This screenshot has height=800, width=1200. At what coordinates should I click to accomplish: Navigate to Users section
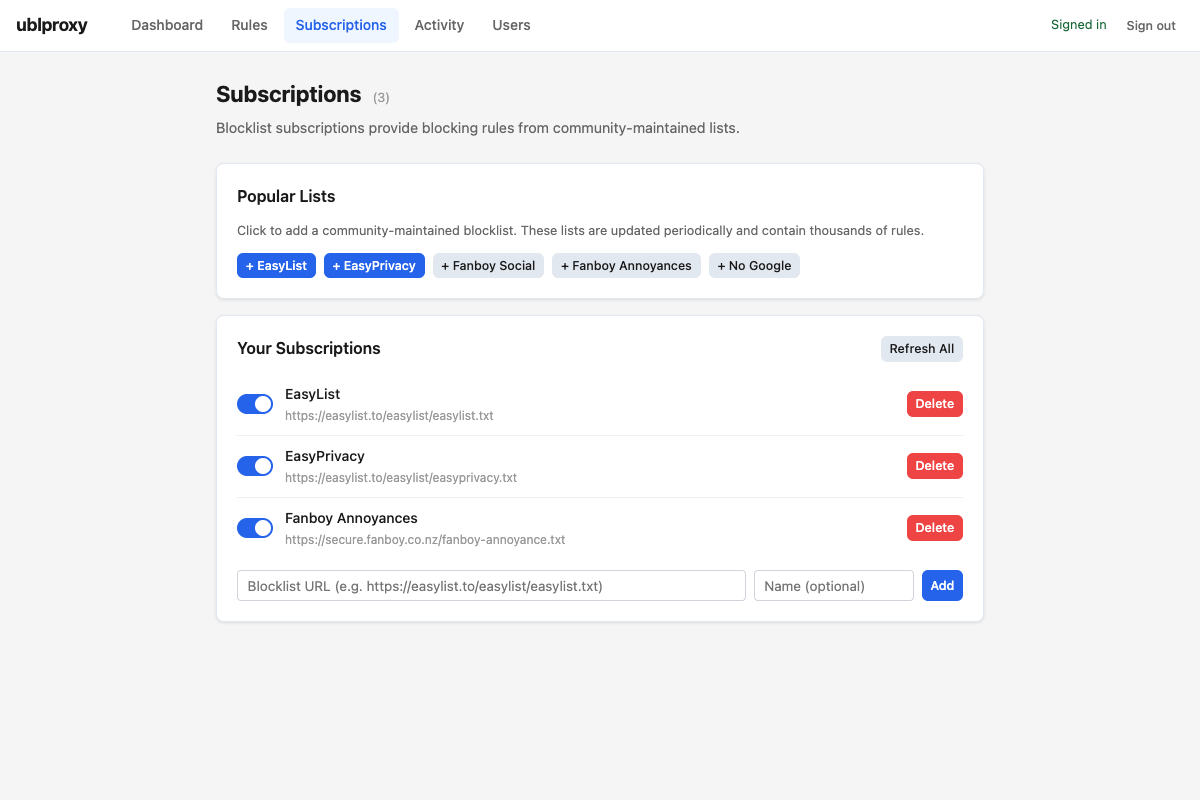point(511,25)
